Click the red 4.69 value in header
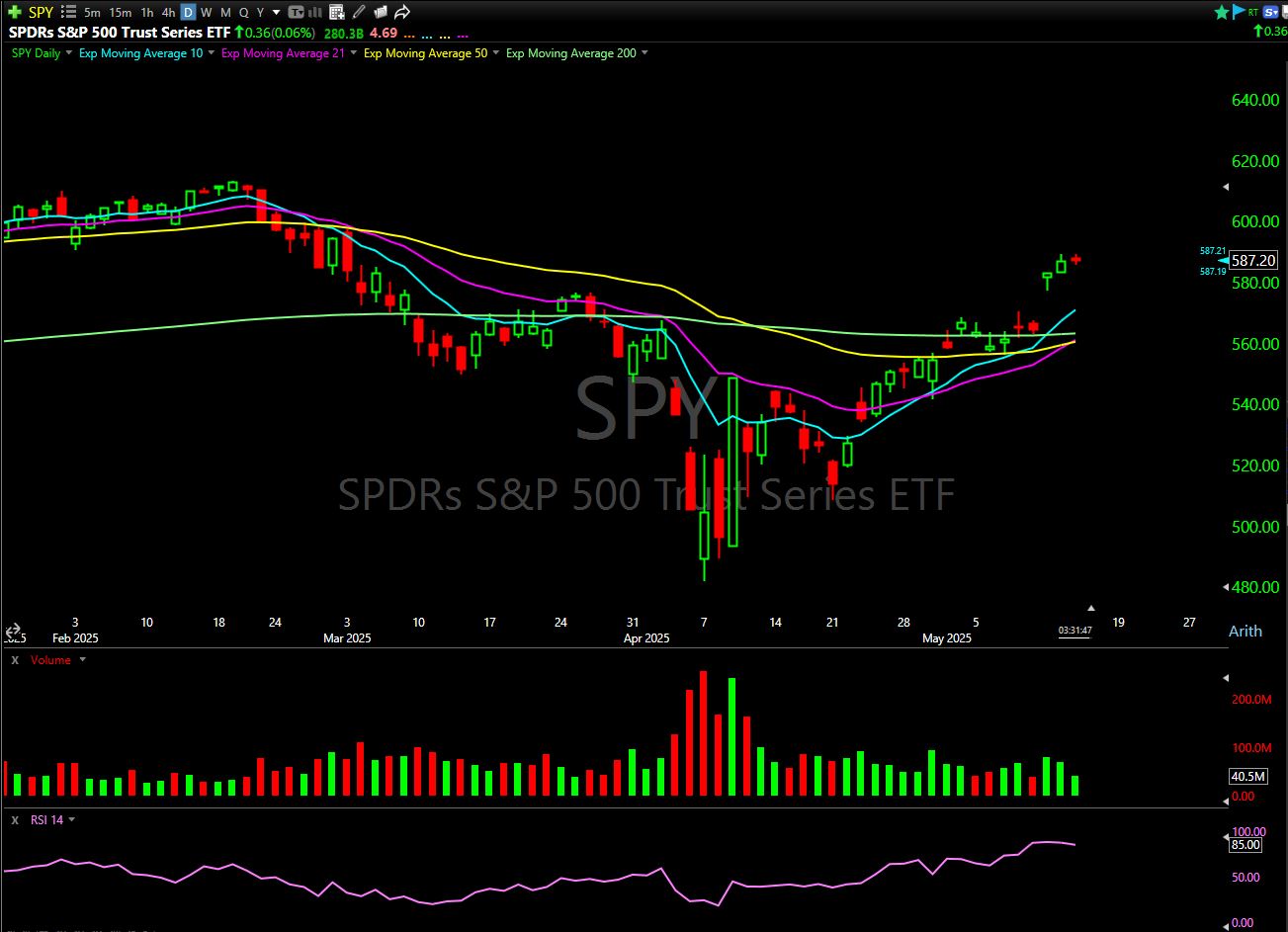The image size is (1288, 932). pyautogui.click(x=384, y=33)
